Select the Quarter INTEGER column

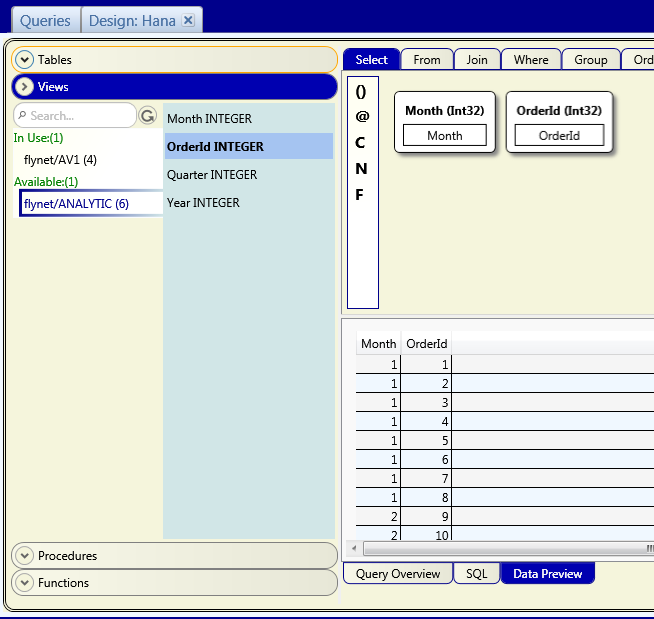click(x=249, y=174)
